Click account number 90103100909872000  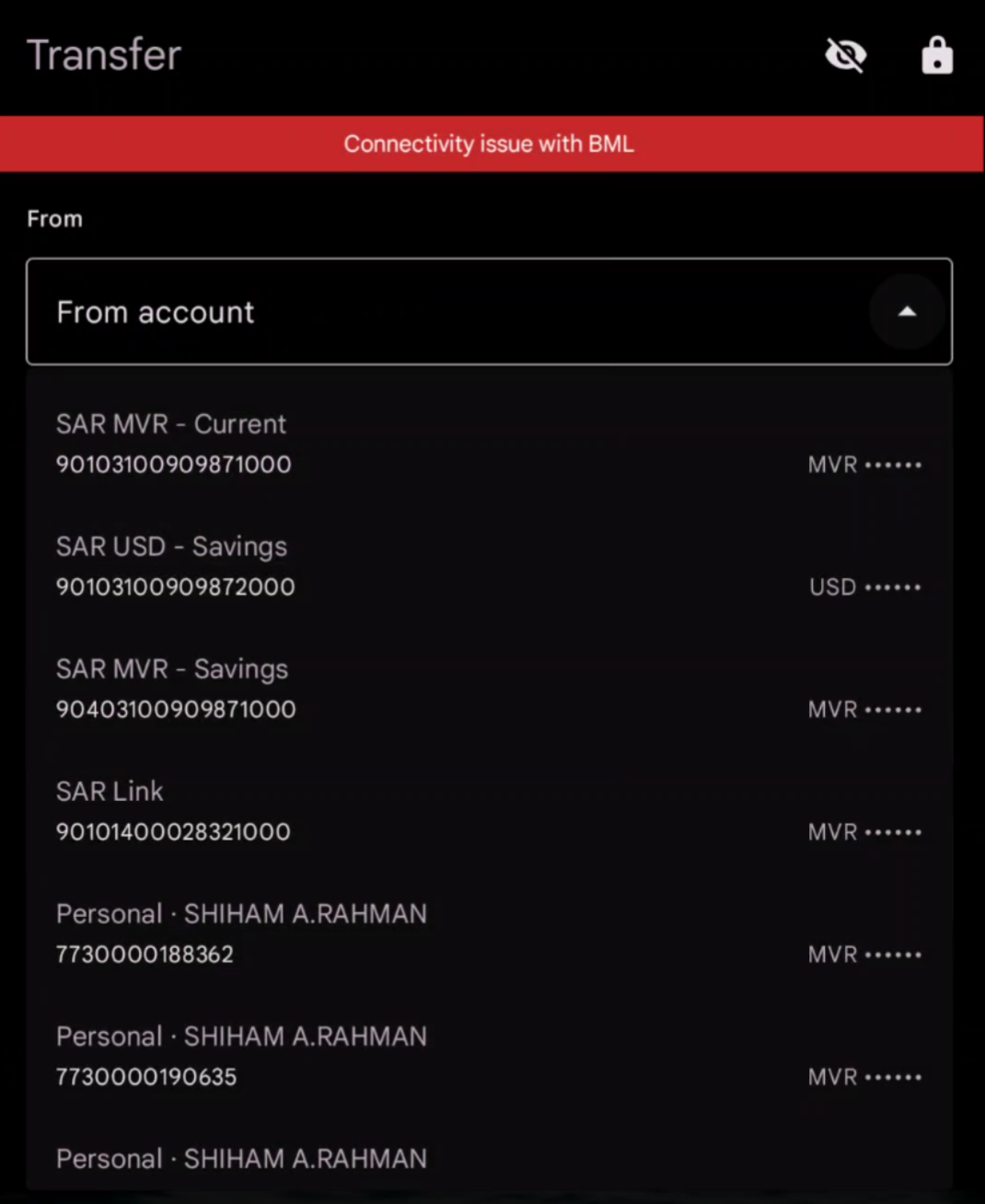(x=176, y=587)
